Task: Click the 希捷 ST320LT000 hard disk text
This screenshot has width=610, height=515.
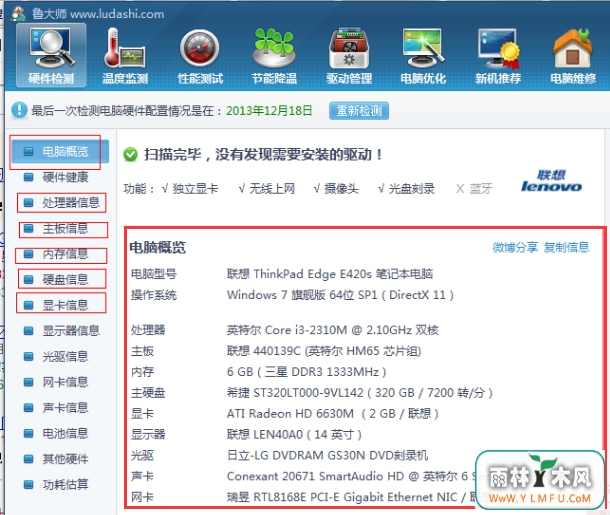Action: point(360,393)
